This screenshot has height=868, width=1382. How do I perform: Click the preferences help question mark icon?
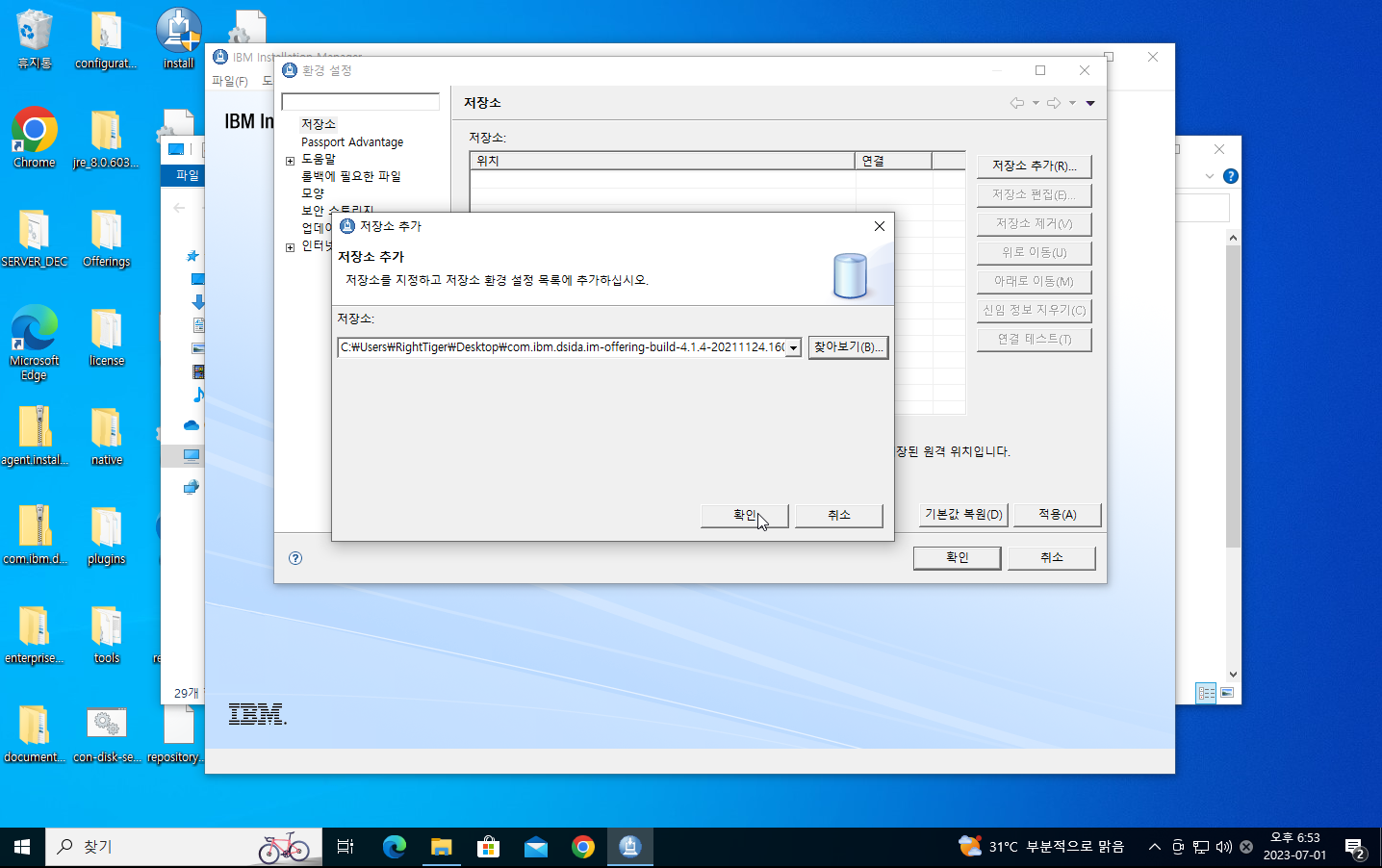point(295,558)
